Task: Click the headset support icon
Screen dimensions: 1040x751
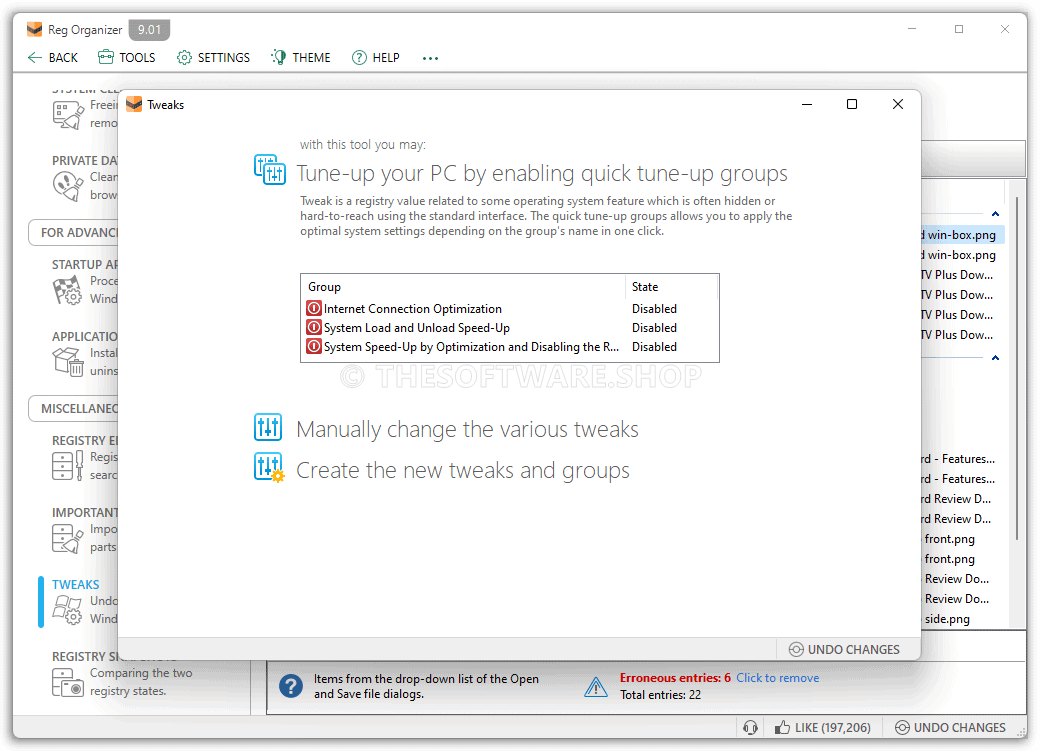Action: (750, 728)
